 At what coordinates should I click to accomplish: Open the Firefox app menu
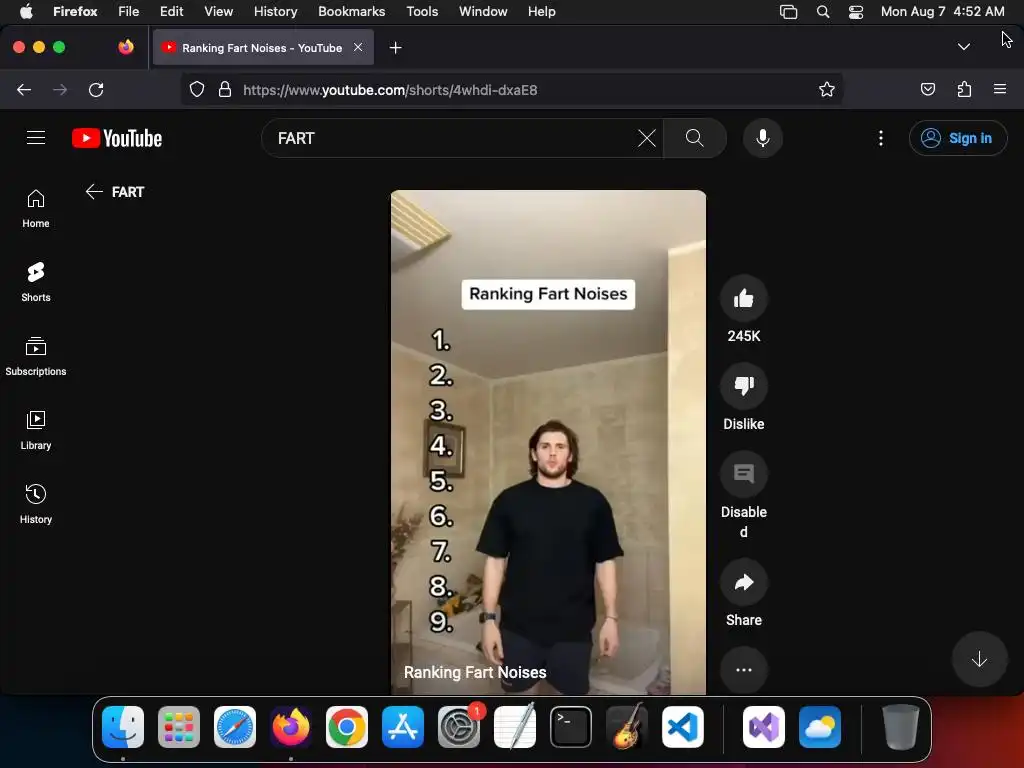(75, 12)
